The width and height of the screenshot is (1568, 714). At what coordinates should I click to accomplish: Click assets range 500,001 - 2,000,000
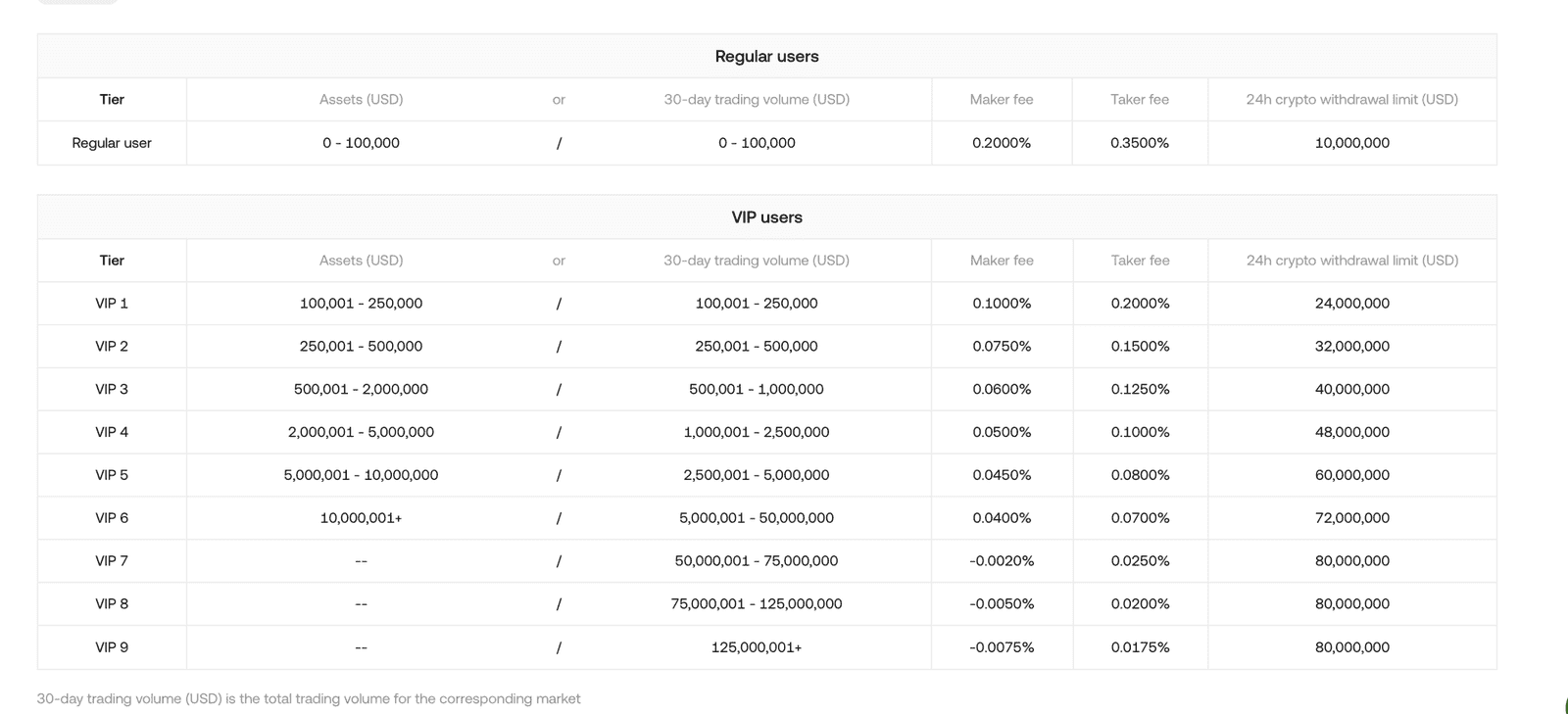click(361, 389)
